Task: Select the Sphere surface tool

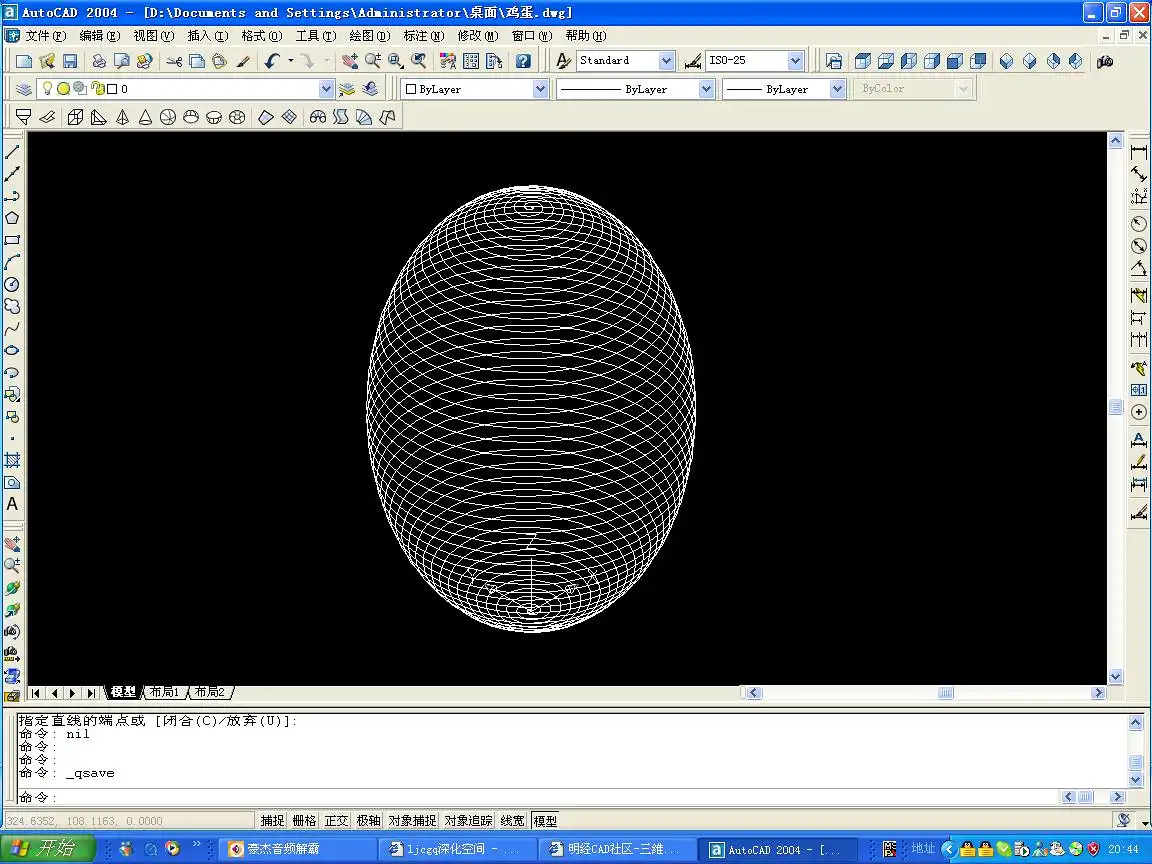Action: (168, 117)
